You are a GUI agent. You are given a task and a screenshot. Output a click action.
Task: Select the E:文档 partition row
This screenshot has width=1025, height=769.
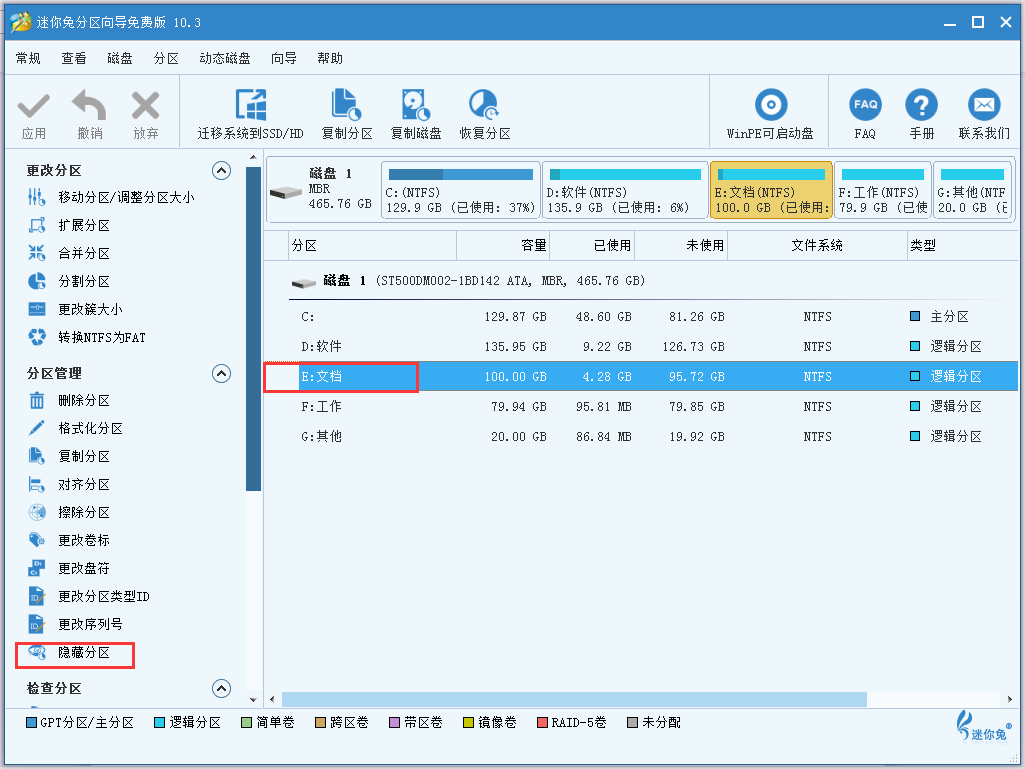[641, 377]
